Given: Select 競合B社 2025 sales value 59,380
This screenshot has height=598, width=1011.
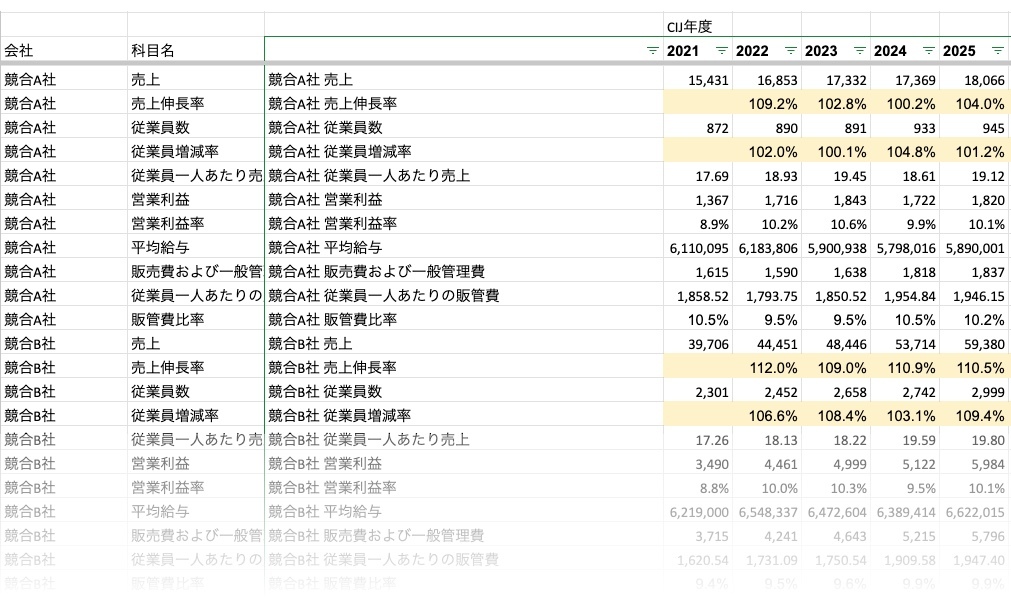Looking at the screenshot, I should pyautogui.click(x=974, y=343).
